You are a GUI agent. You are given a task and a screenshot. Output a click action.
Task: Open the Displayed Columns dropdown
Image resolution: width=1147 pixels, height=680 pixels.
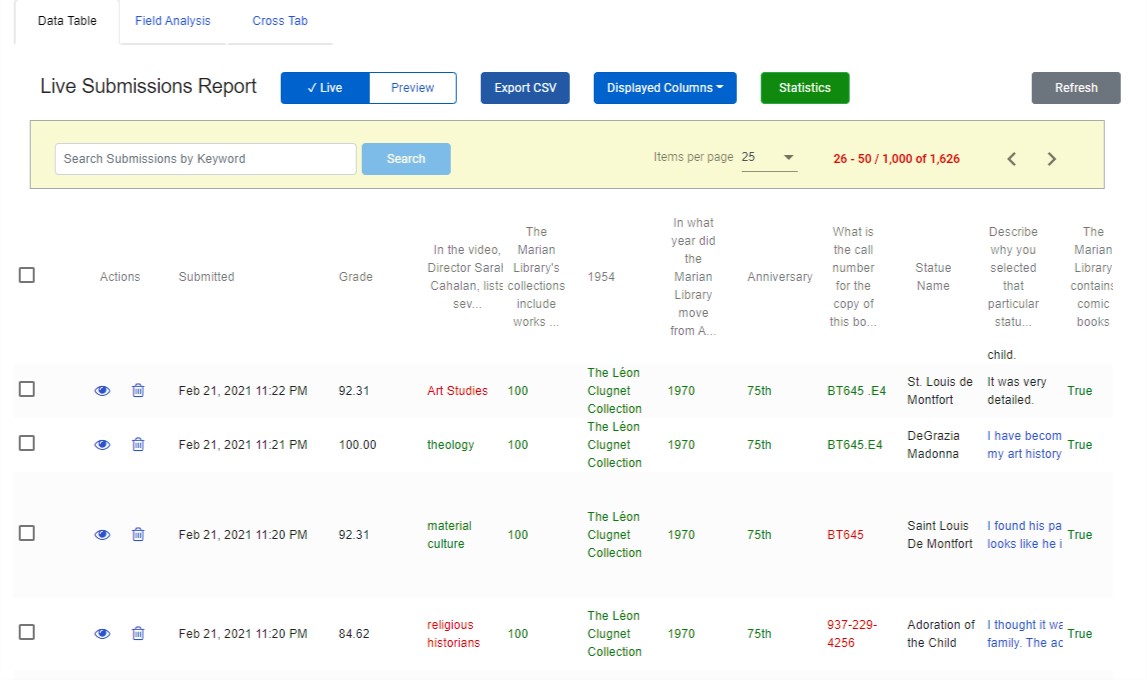click(664, 88)
